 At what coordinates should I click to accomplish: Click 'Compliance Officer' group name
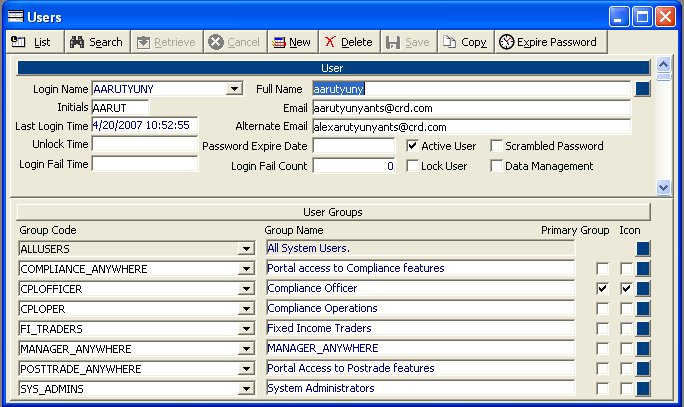pos(312,288)
